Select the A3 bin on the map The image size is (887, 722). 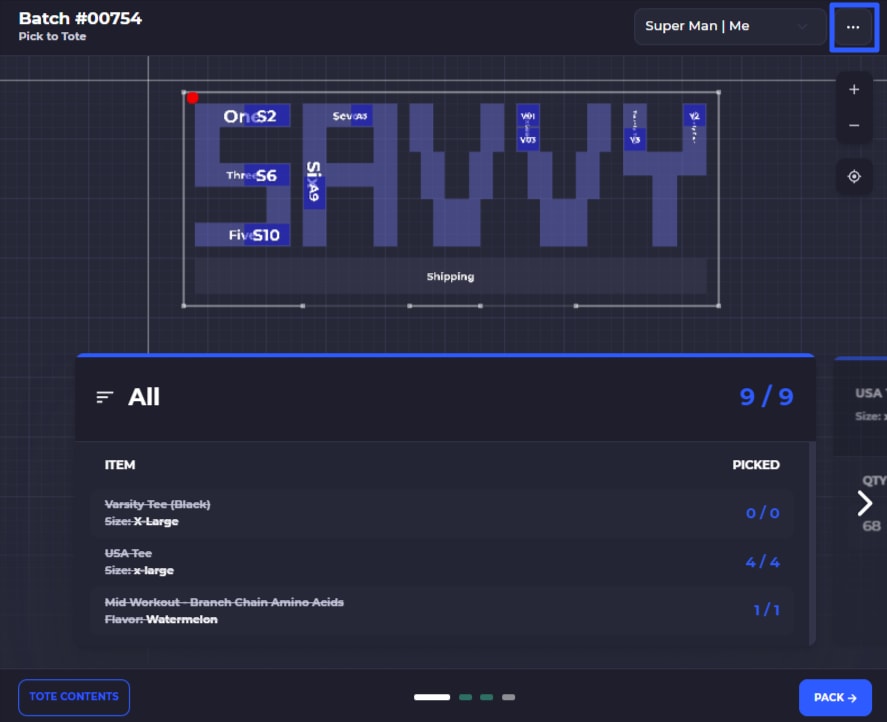361,115
